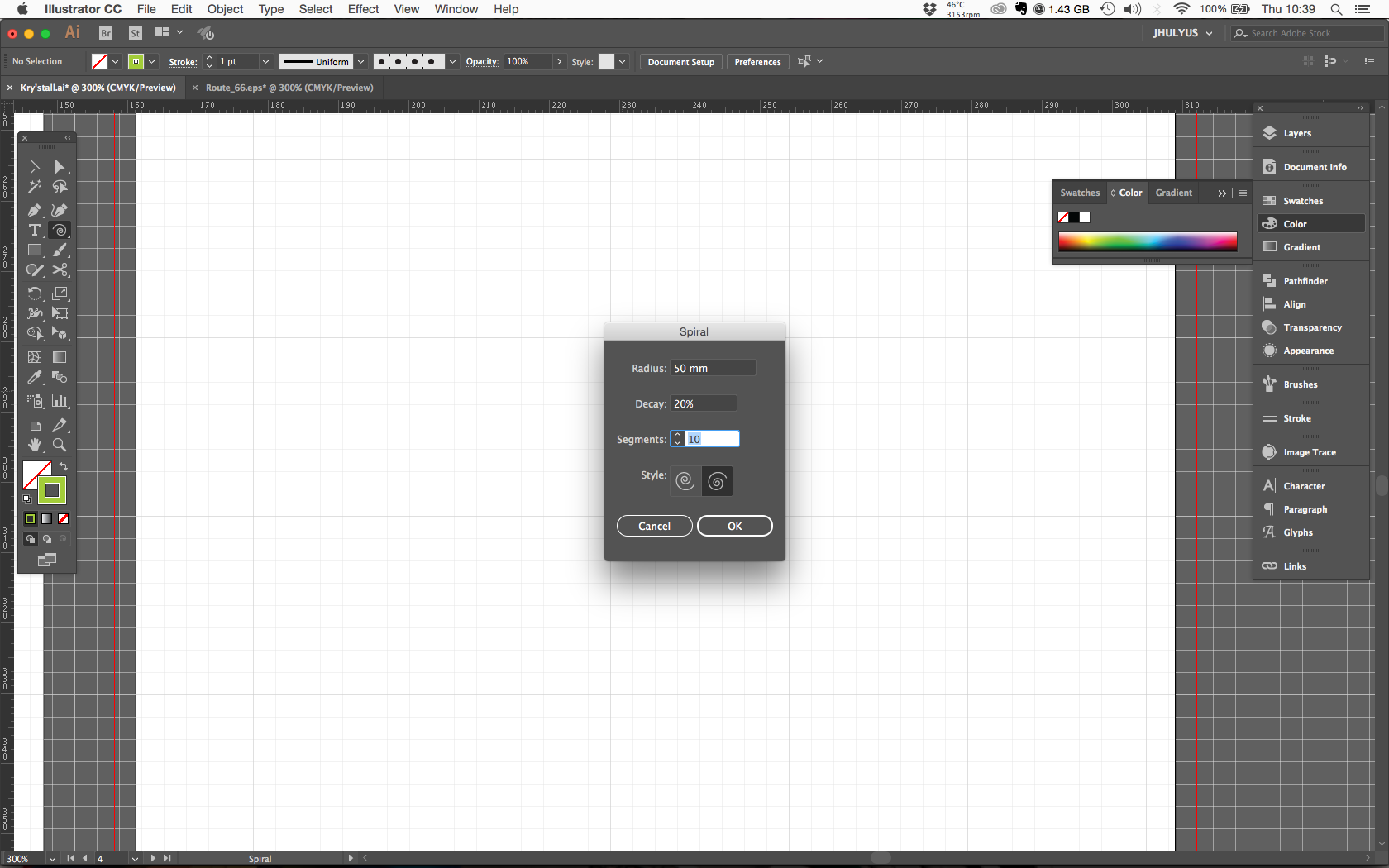Viewport: 1389px width, 868px height.
Task: Click the rainbow color spectrum bar
Action: (x=1148, y=241)
